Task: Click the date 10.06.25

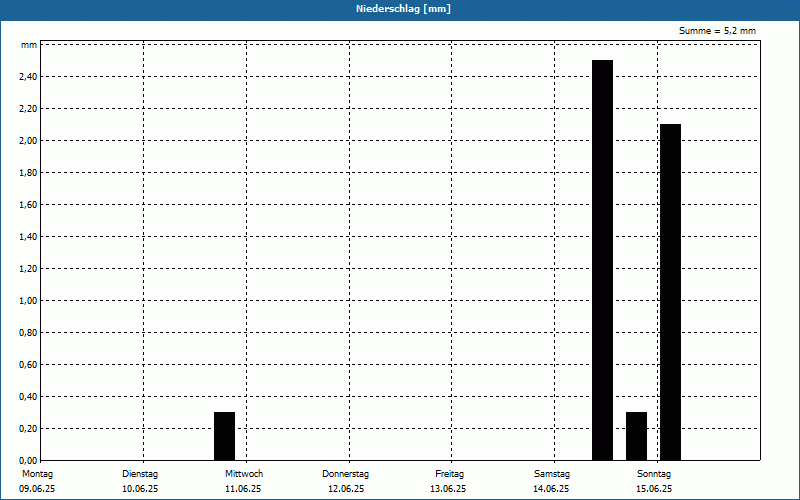Action: pos(140,489)
